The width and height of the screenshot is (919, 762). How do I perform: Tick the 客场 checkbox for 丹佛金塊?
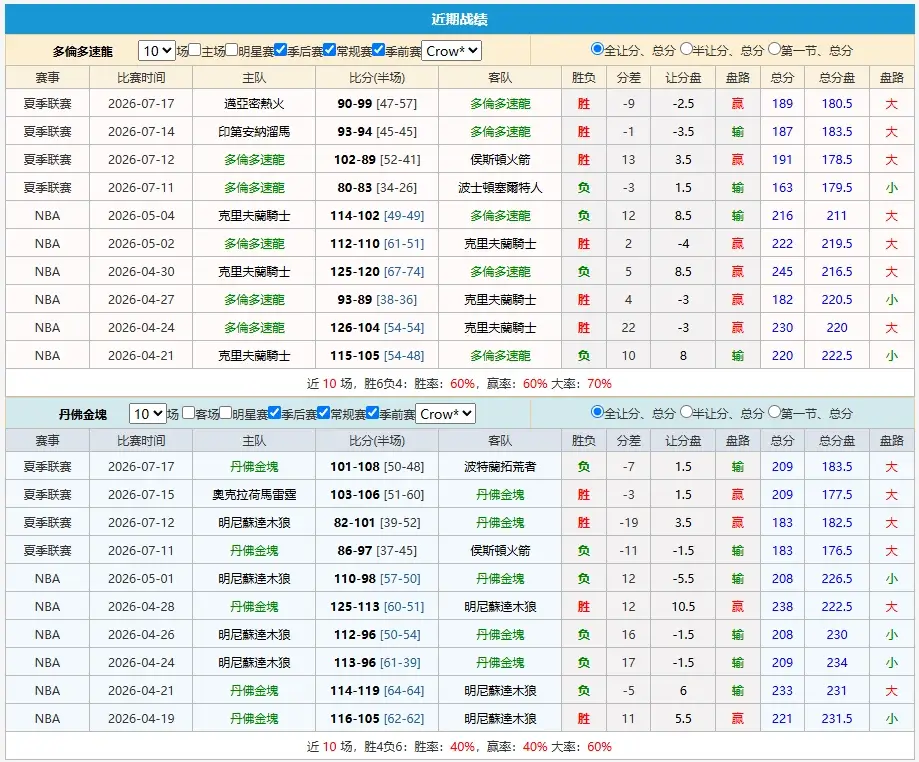coord(189,413)
